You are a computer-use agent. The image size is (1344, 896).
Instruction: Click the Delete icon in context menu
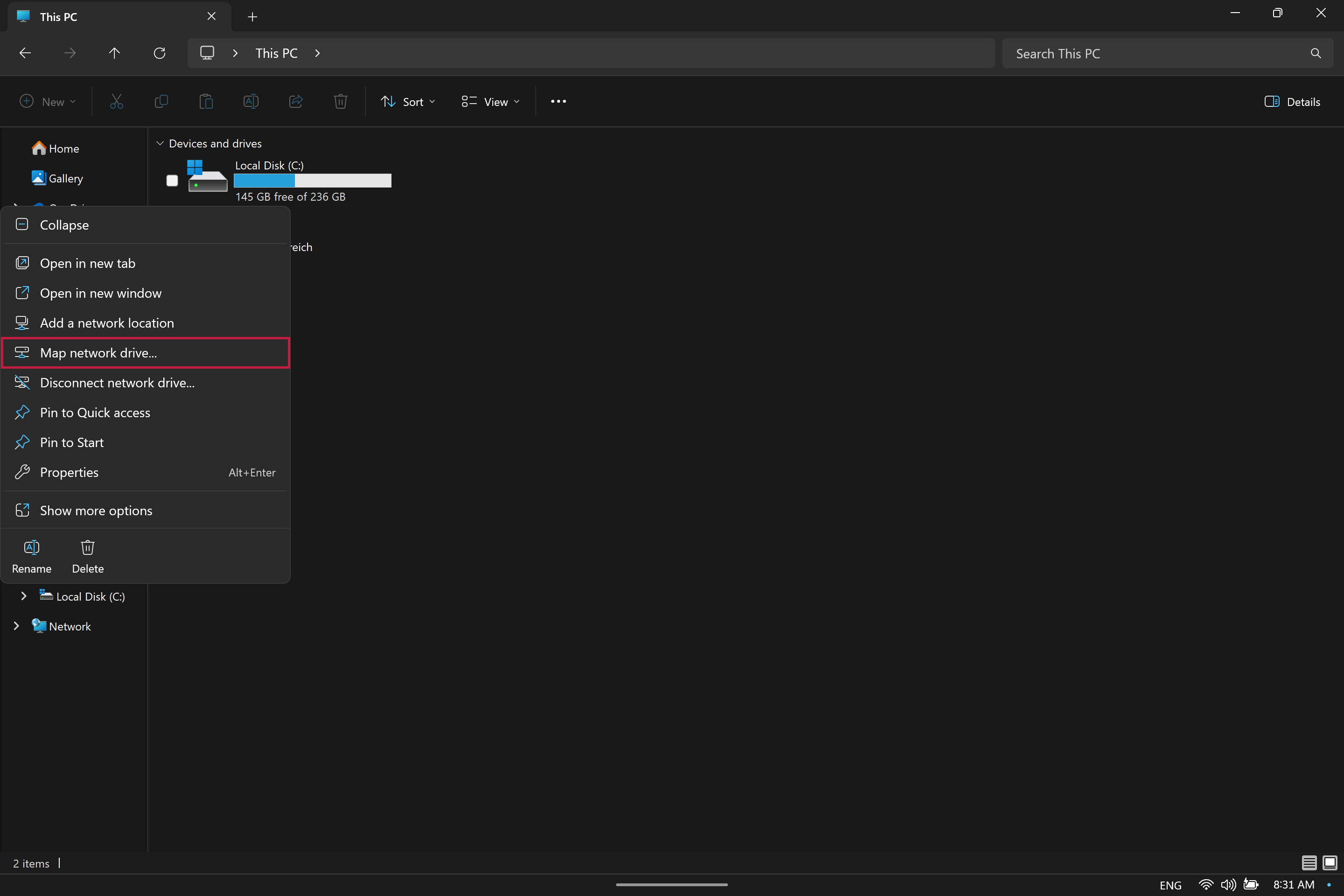87,547
